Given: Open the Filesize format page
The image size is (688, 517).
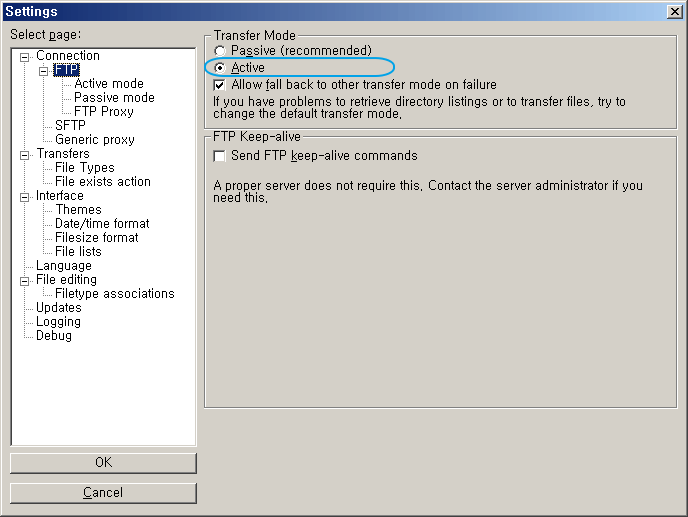Looking at the screenshot, I should pyautogui.click(x=97, y=238).
